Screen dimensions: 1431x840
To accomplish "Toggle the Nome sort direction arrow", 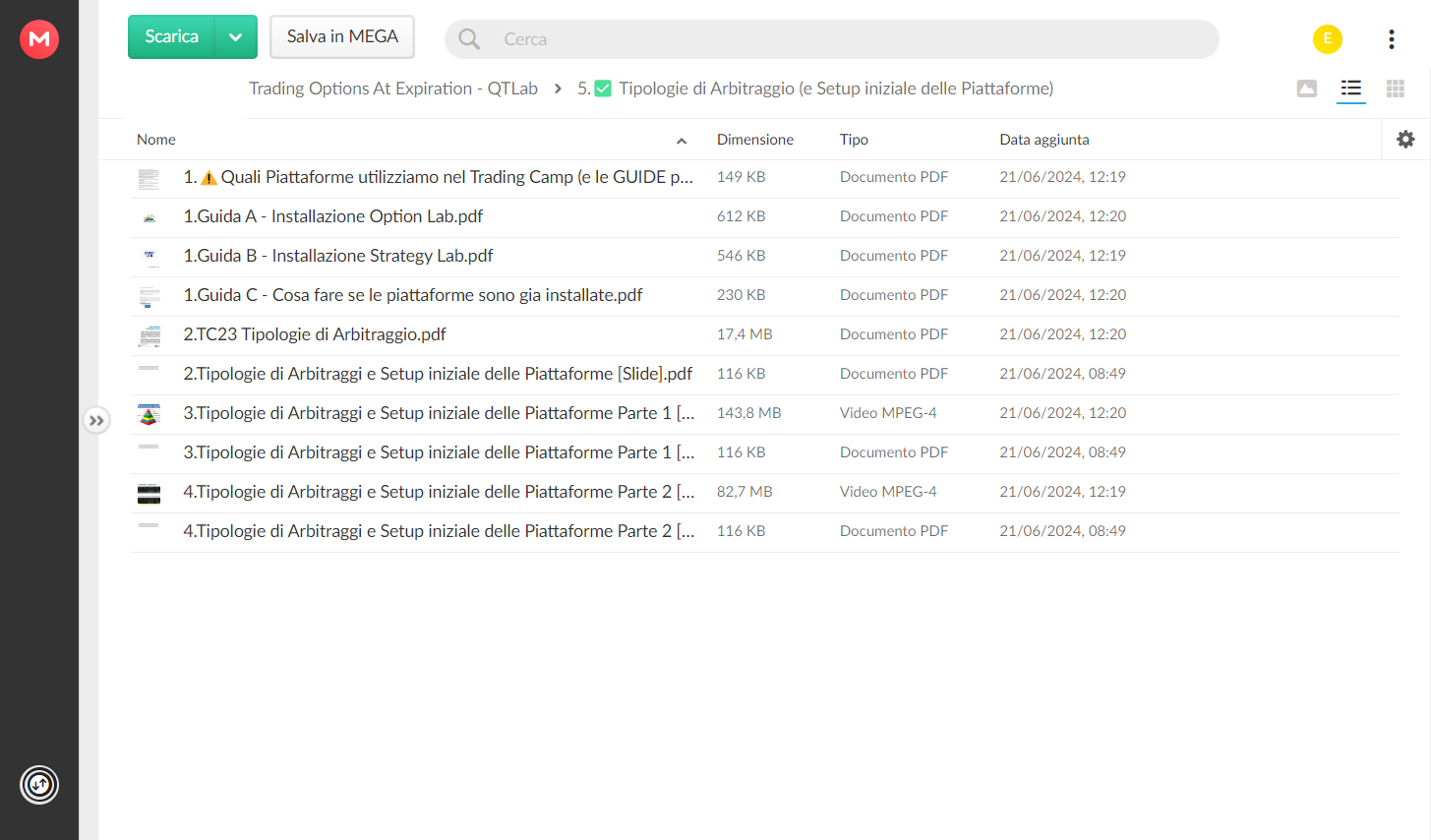I will click(682, 141).
